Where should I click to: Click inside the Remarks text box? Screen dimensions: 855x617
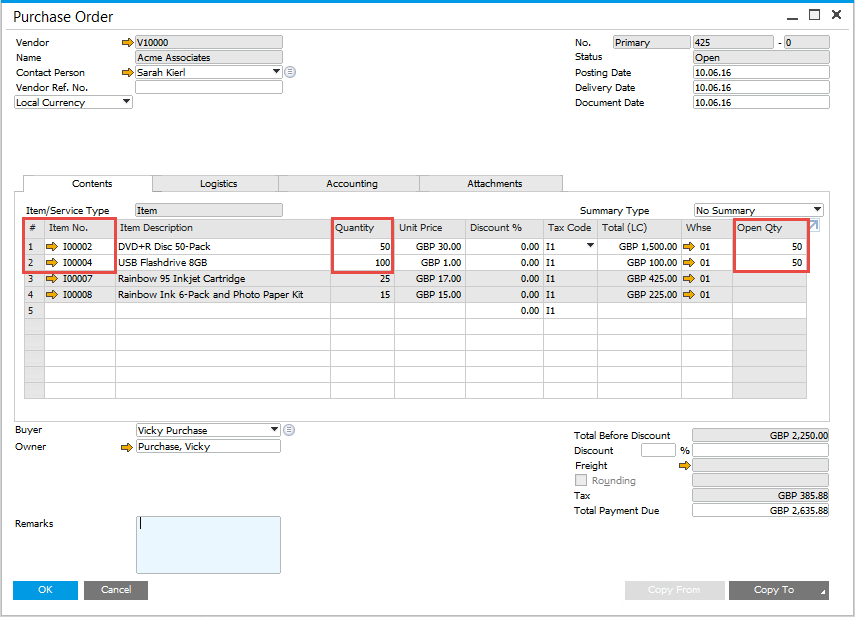[x=208, y=545]
